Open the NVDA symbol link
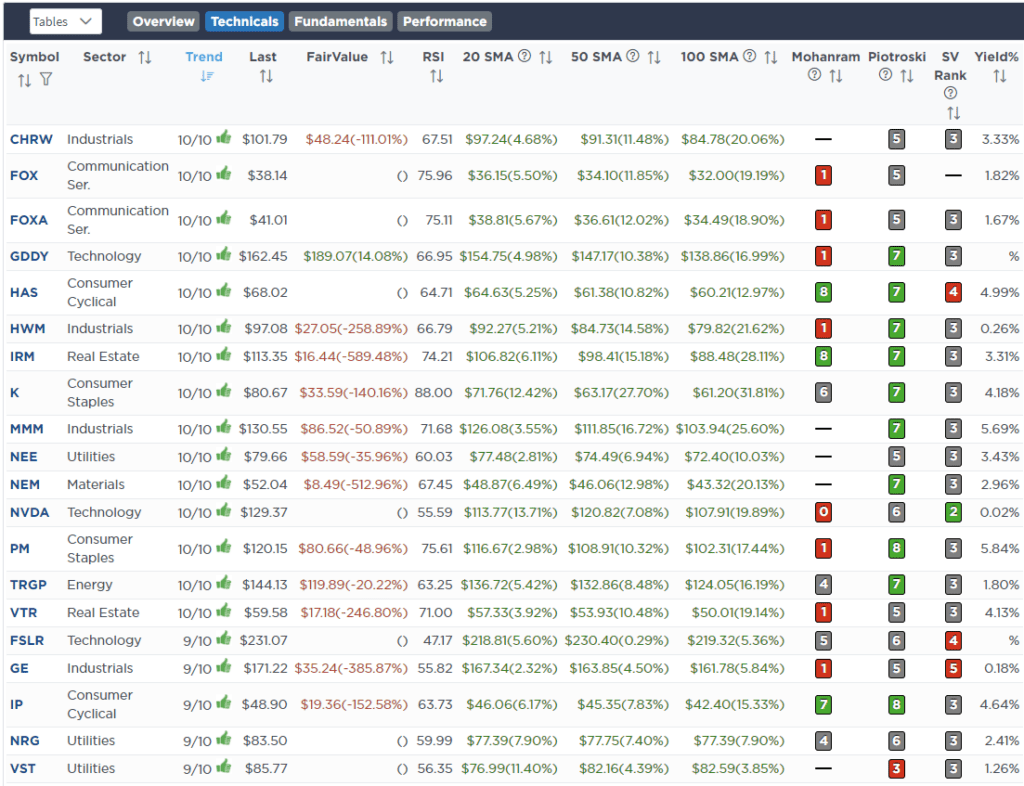 (x=29, y=512)
